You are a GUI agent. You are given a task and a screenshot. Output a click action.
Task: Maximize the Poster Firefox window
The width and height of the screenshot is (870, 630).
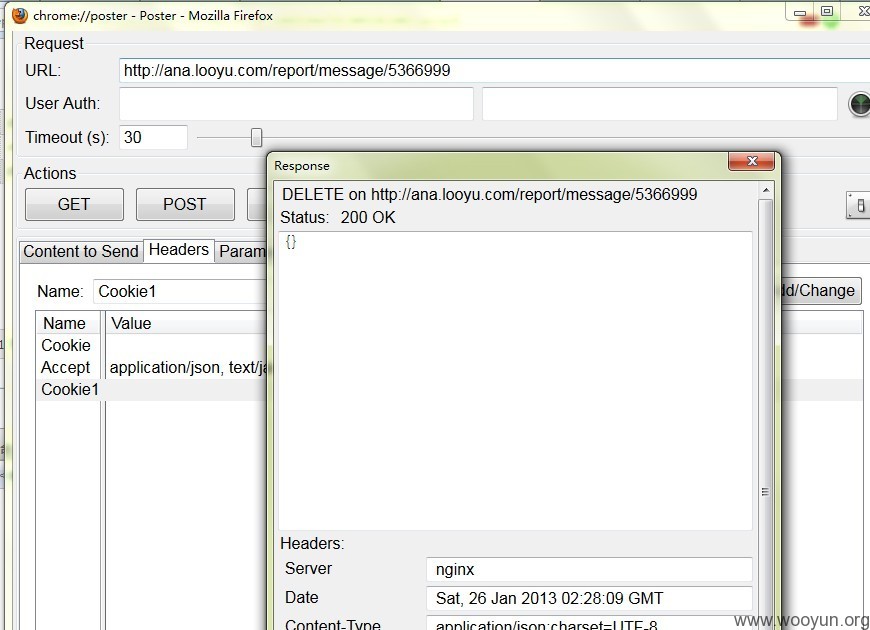tap(827, 12)
